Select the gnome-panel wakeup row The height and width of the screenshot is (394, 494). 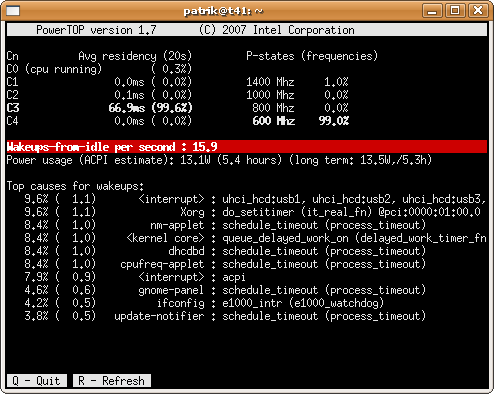coord(225,290)
